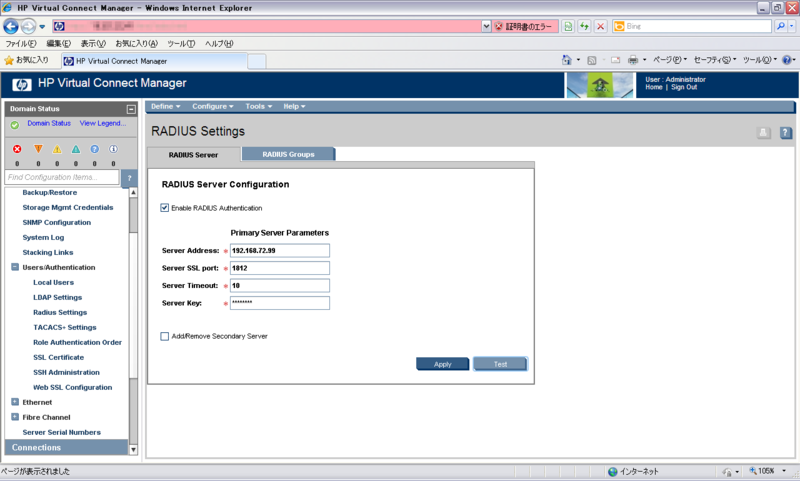
Task: Toggle Enable RADIUS Authentication checkbox
Action: pyautogui.click(x=165, y=208)
